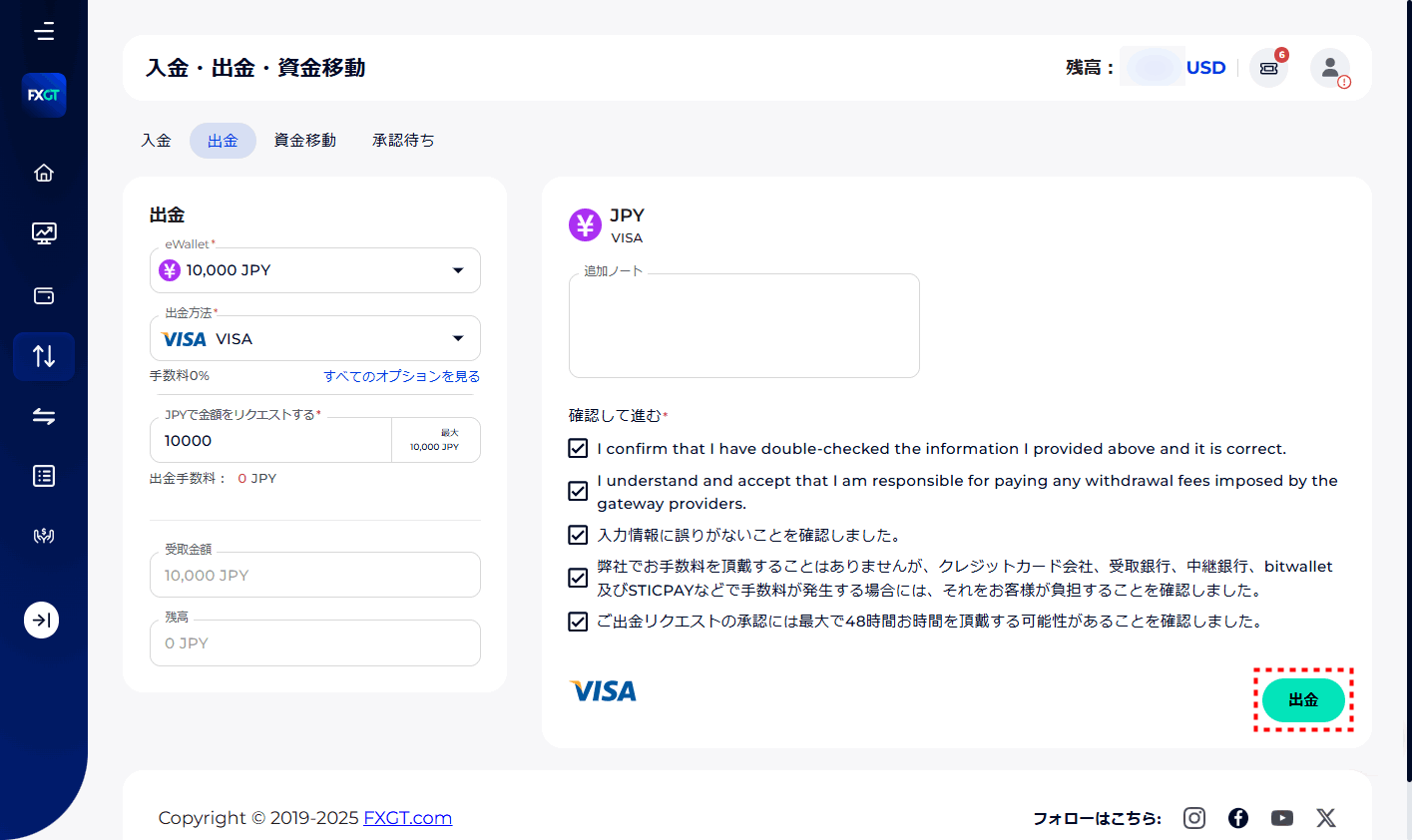Open the ticket notifications icon with badge
This screenshot has height=840, width=1412.
[1269, 68]
